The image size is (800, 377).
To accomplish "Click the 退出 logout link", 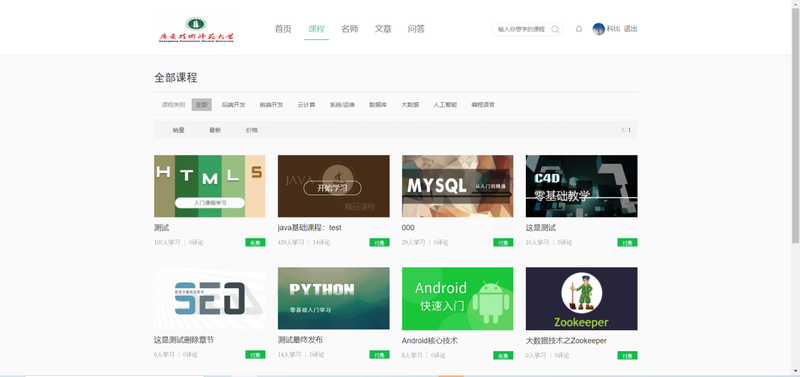I will point(631,29).
